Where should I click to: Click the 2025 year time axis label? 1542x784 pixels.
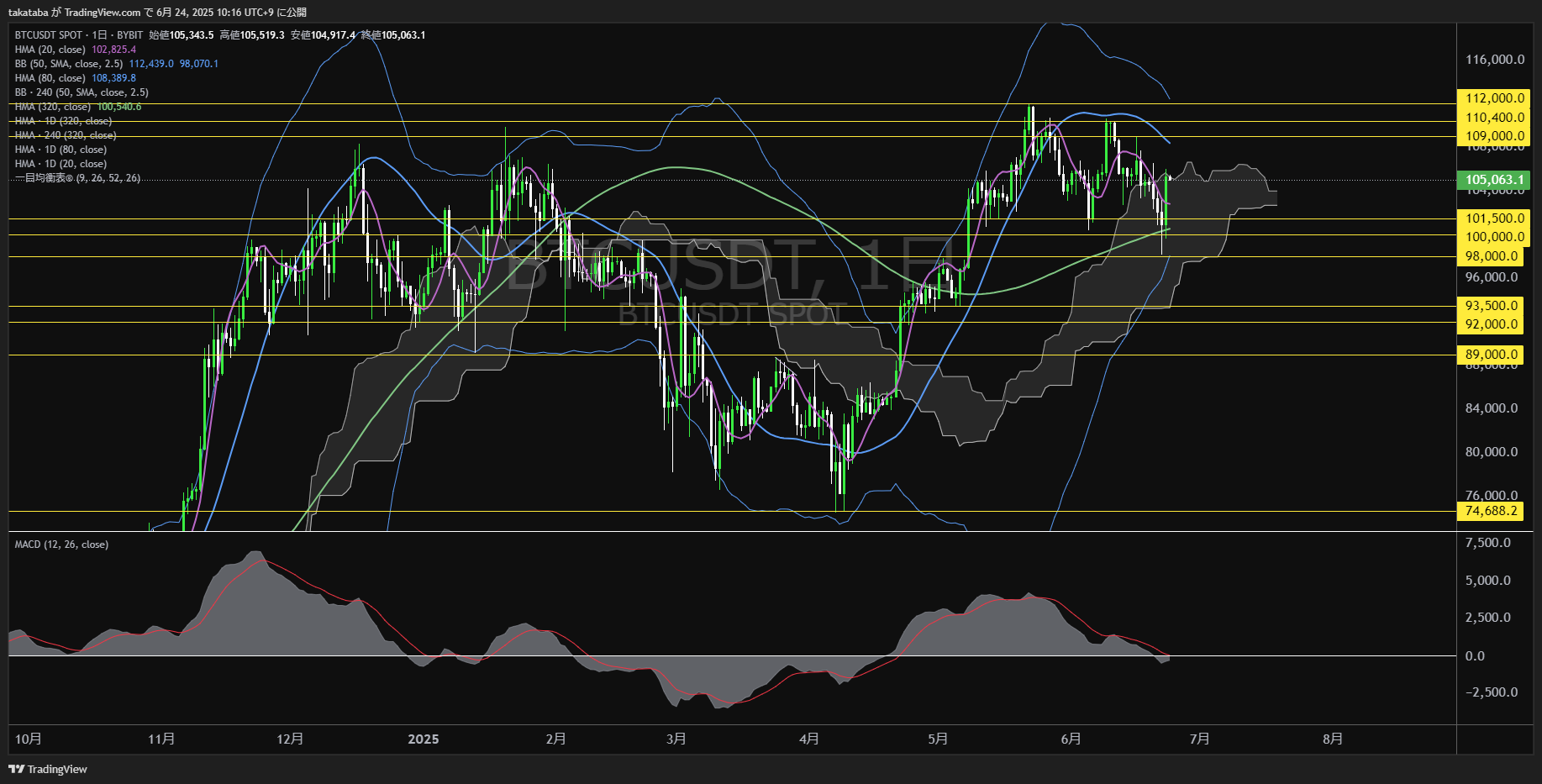pyautogui.click(x=424, y=739)
